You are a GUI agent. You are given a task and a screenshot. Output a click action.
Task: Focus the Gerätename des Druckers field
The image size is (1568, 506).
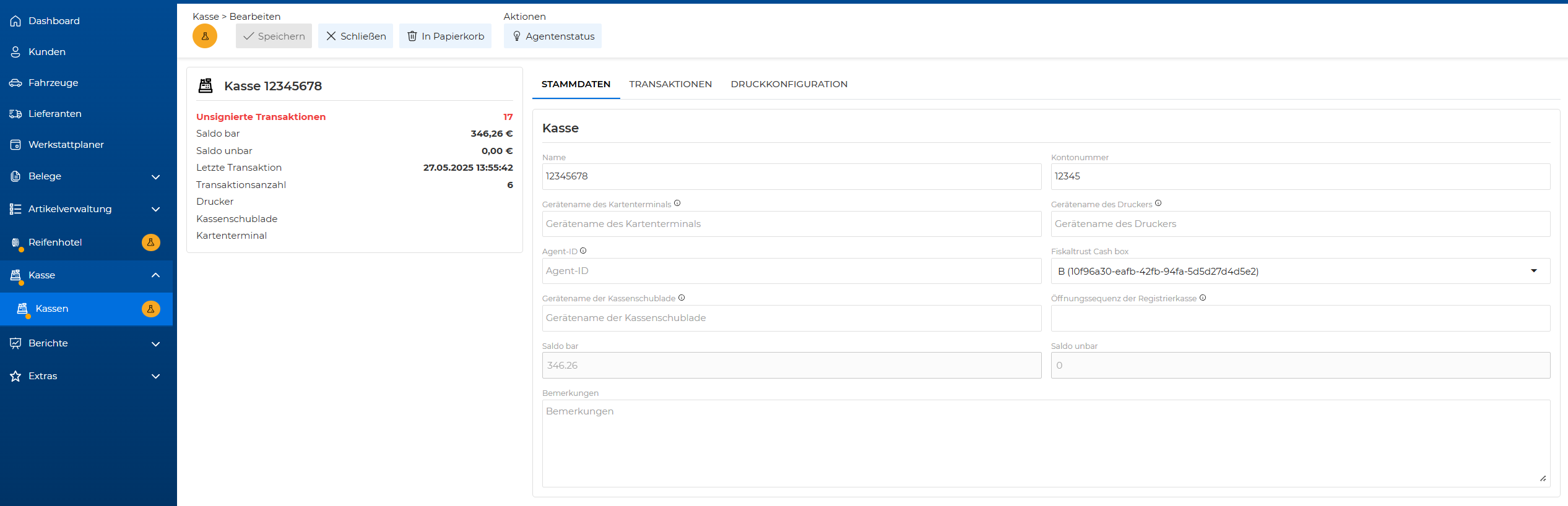click(1300, 224)
